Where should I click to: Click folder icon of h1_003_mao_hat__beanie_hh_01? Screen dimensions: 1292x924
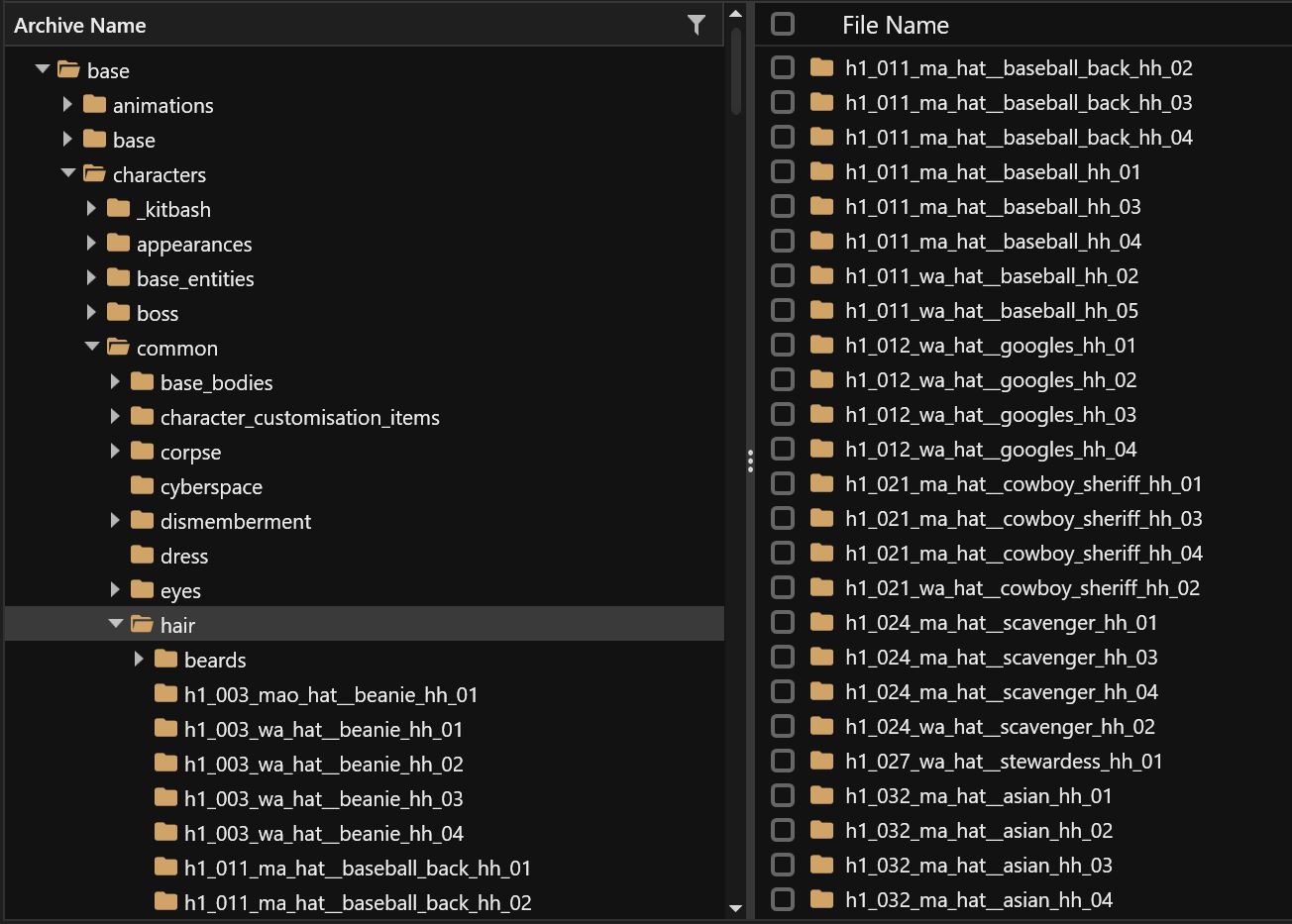tap(166, 694)
